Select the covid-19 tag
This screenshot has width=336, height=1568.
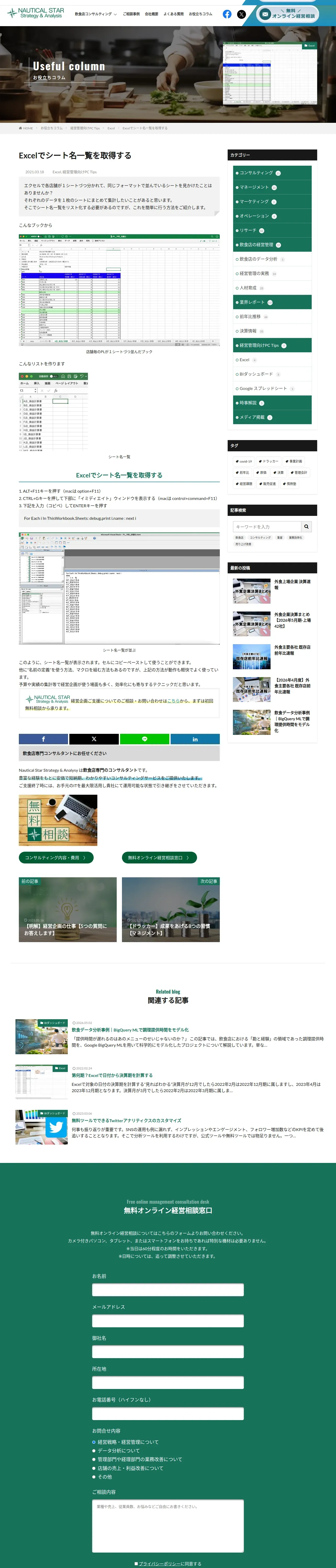pos(244,462)
